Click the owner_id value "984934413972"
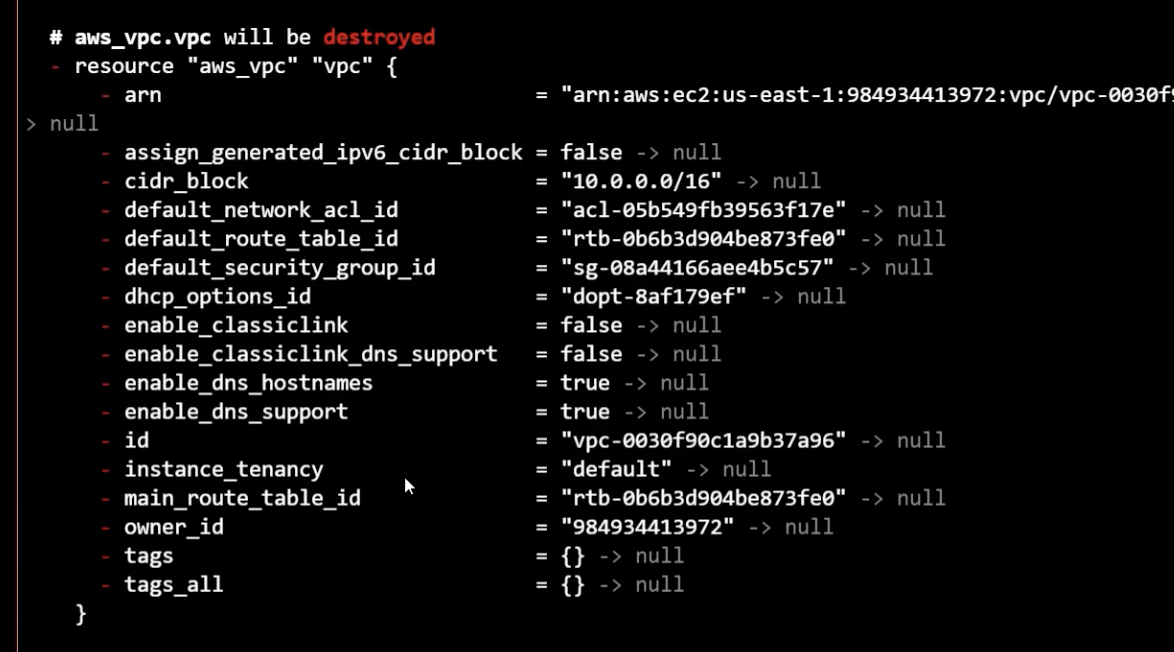The width and height of the screenshot is (1174, 652). point(648,527)
